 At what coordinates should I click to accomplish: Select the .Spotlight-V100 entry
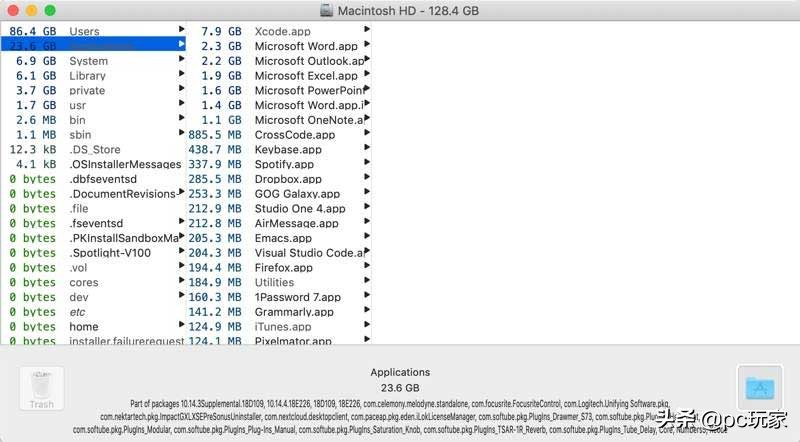coord(93,253)
